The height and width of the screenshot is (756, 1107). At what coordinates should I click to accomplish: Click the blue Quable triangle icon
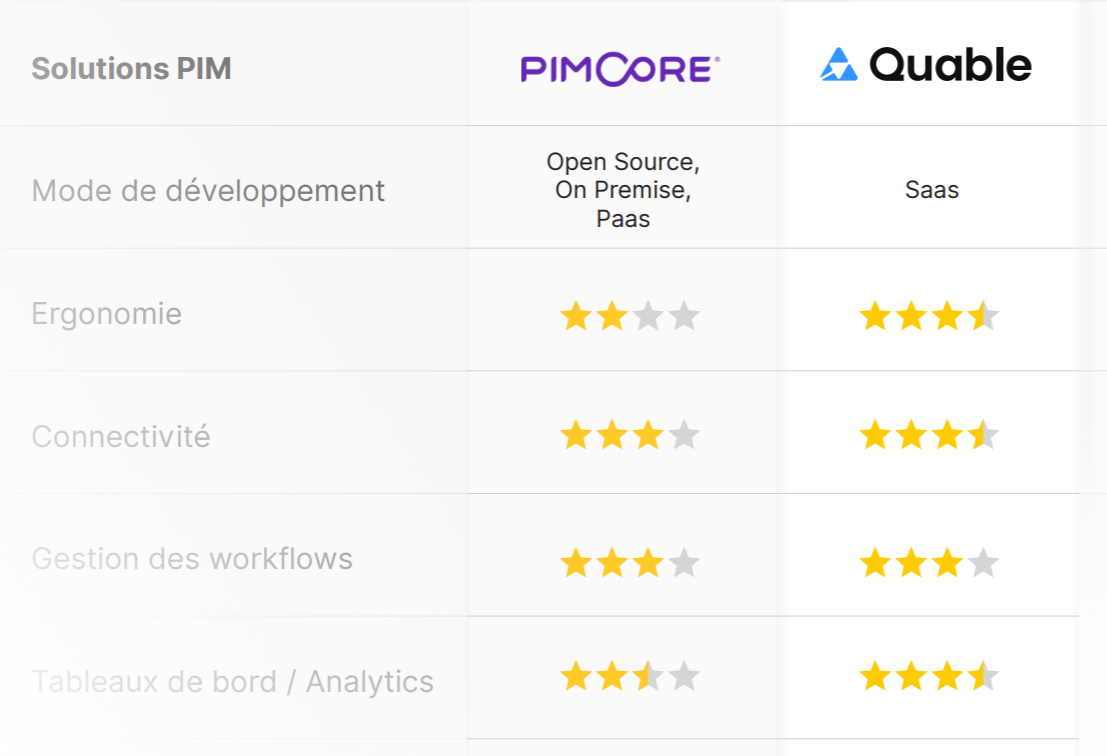pyautogui.click(x=839, y=64)
